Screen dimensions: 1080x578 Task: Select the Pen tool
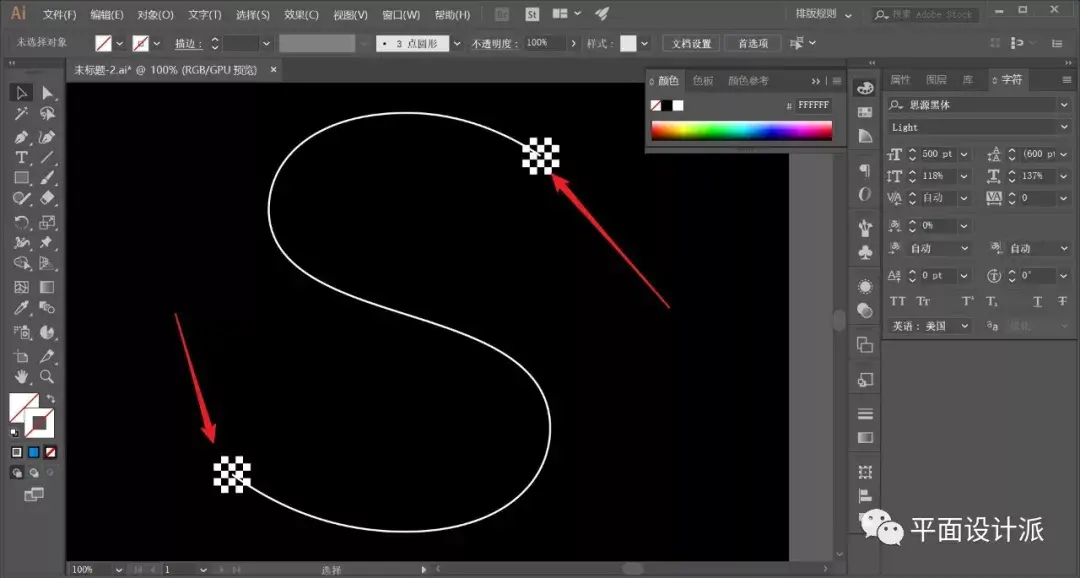coord(21,137)
